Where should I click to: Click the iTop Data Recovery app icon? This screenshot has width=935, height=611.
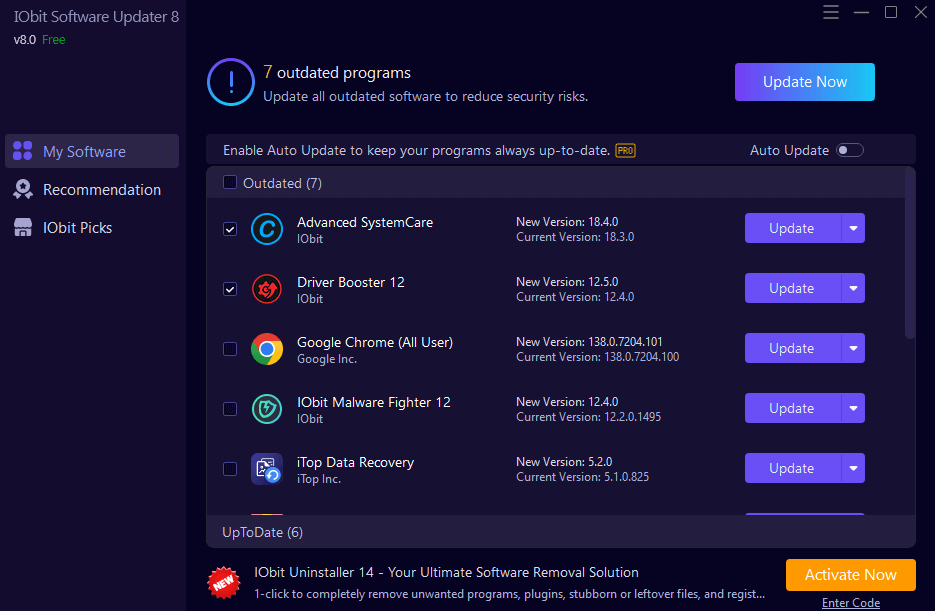coord(267,469)
